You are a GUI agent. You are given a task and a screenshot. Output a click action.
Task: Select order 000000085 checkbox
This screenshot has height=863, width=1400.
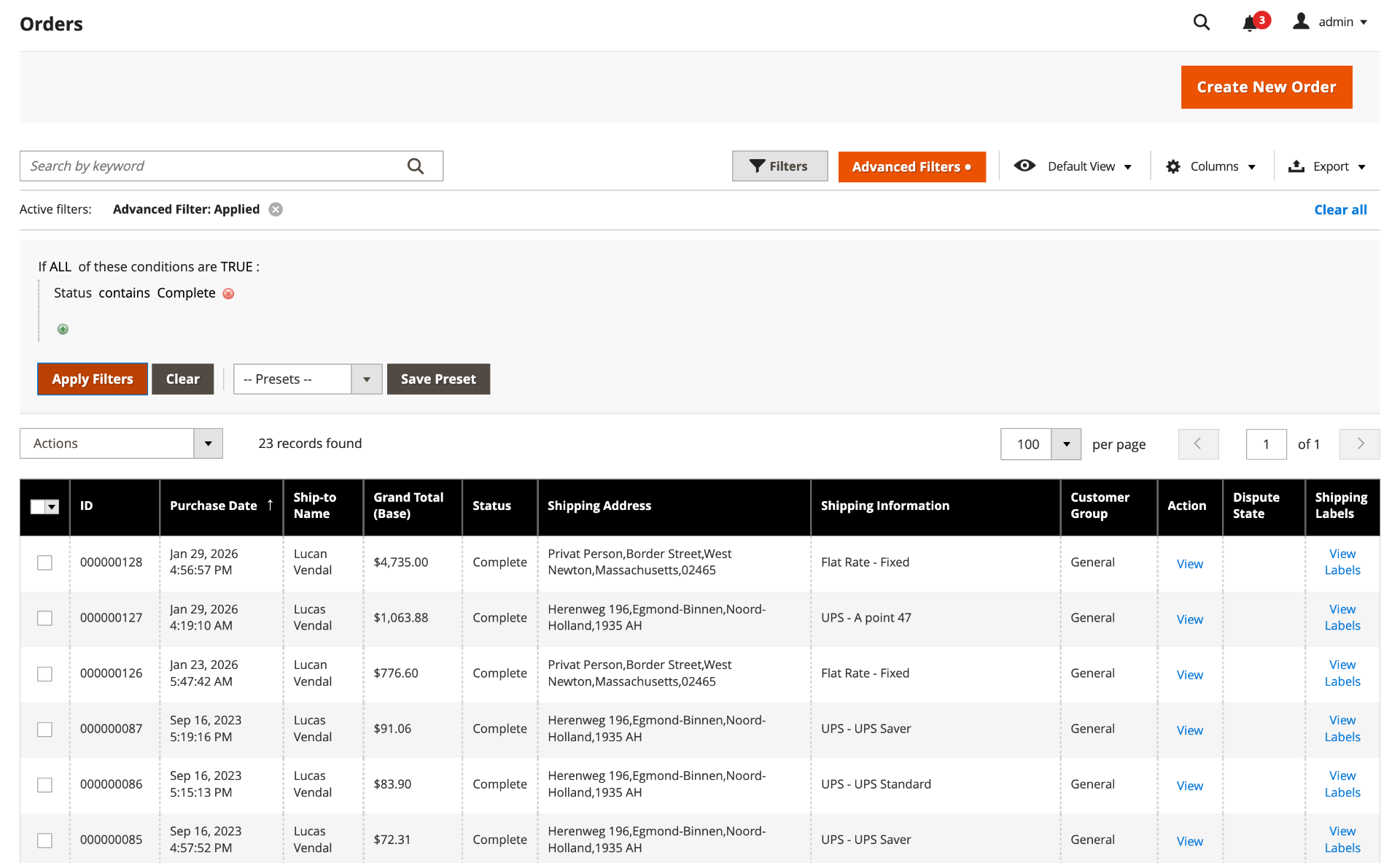click(x=45, y=840)
